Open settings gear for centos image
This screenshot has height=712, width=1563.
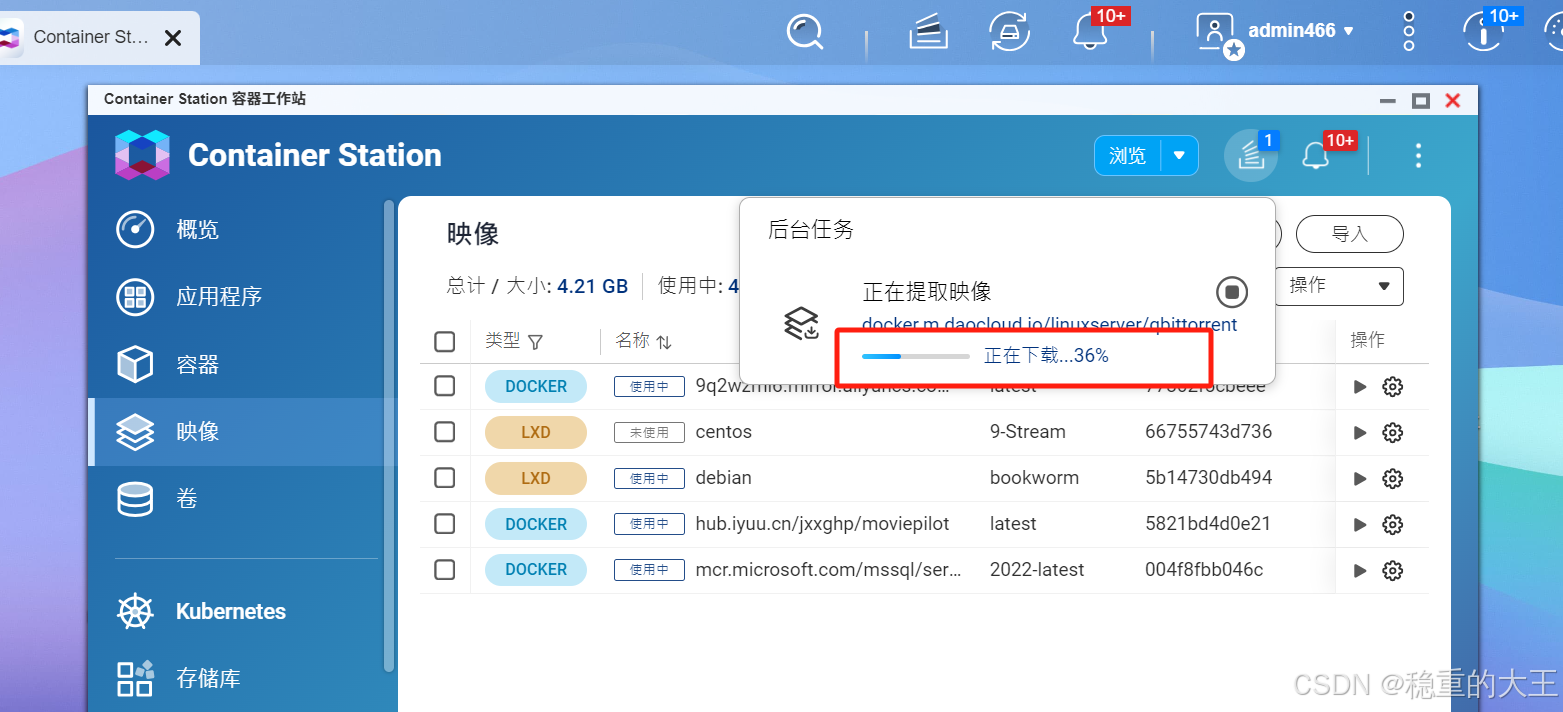(1392, 433)
